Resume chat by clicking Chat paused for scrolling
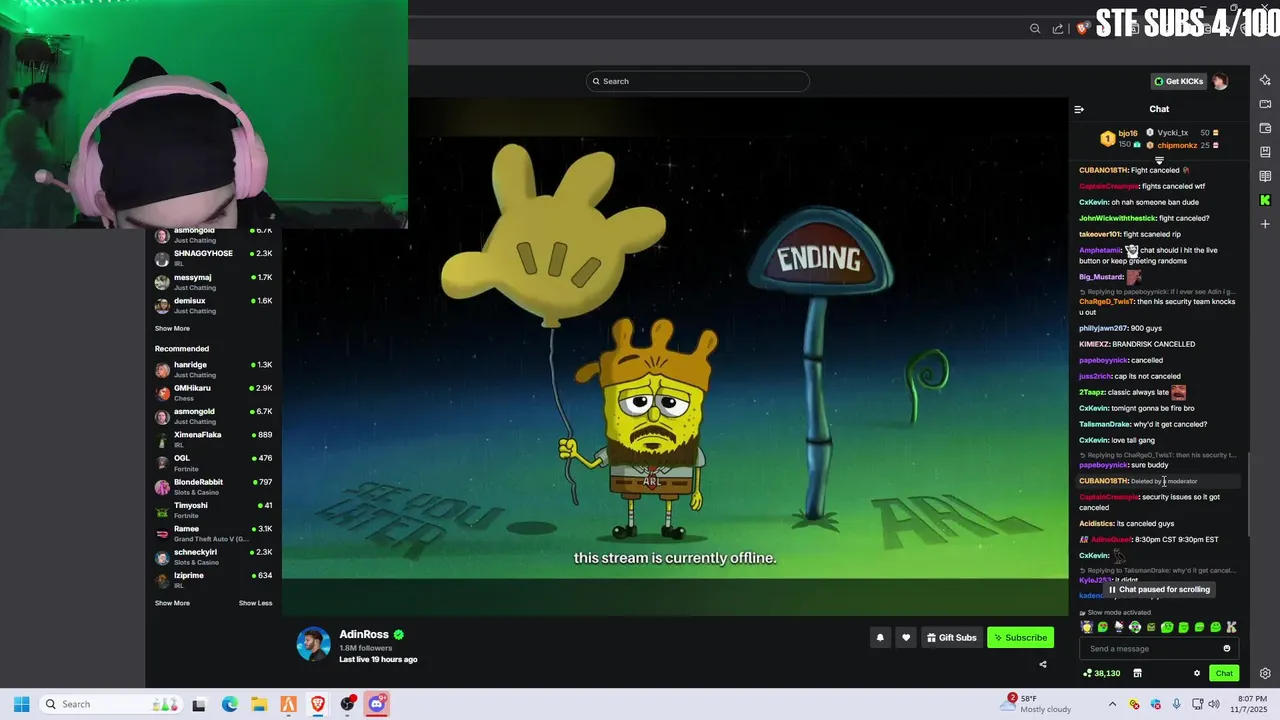 tap(1159, 589)
